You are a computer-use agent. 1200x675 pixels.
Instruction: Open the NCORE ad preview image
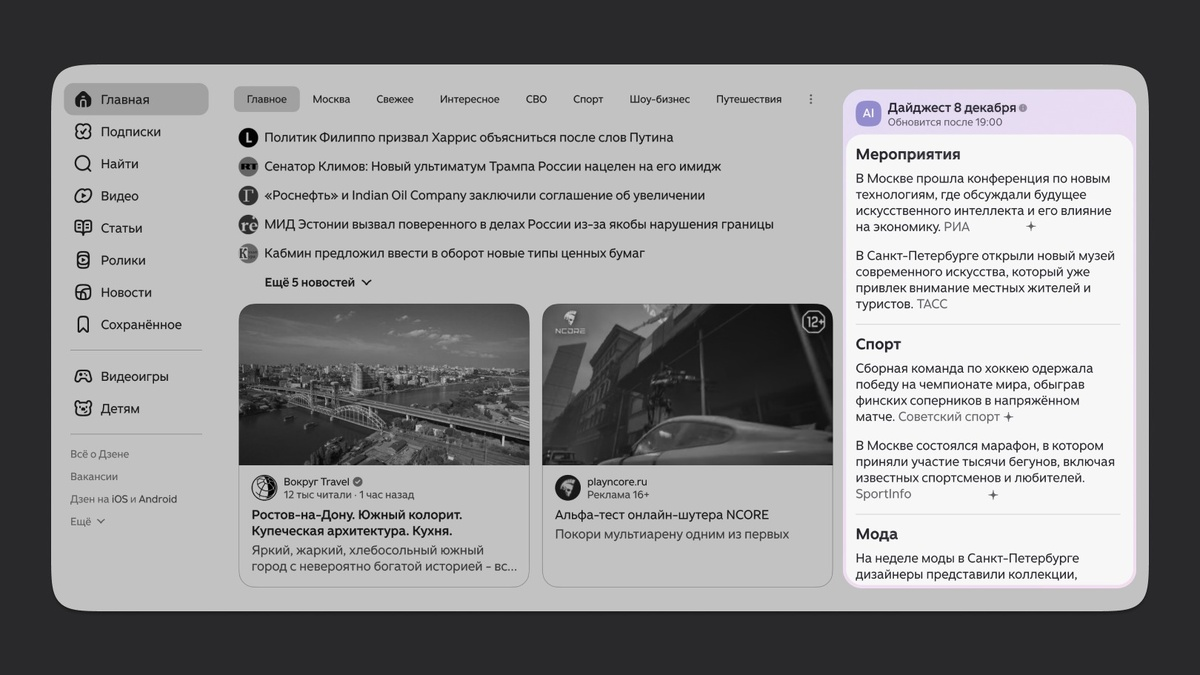tap(687, 384)
